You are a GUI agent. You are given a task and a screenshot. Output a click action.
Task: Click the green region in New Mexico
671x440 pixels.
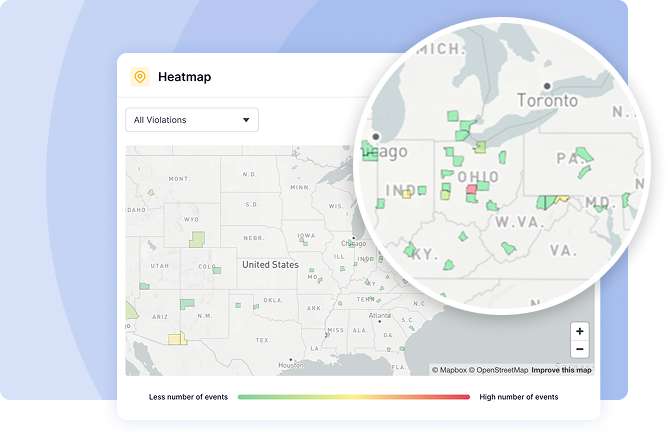tap(187, 304)
